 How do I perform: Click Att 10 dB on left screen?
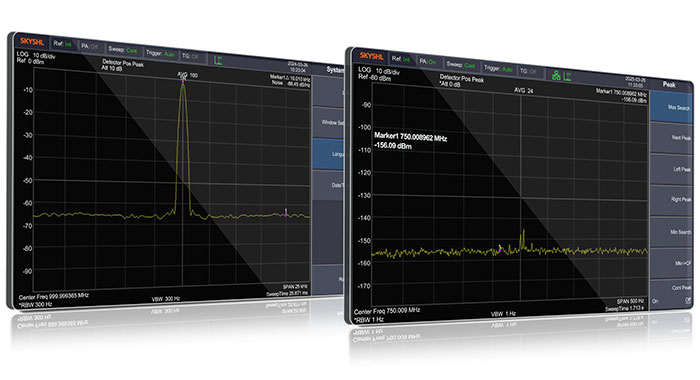tap(112, 68)
